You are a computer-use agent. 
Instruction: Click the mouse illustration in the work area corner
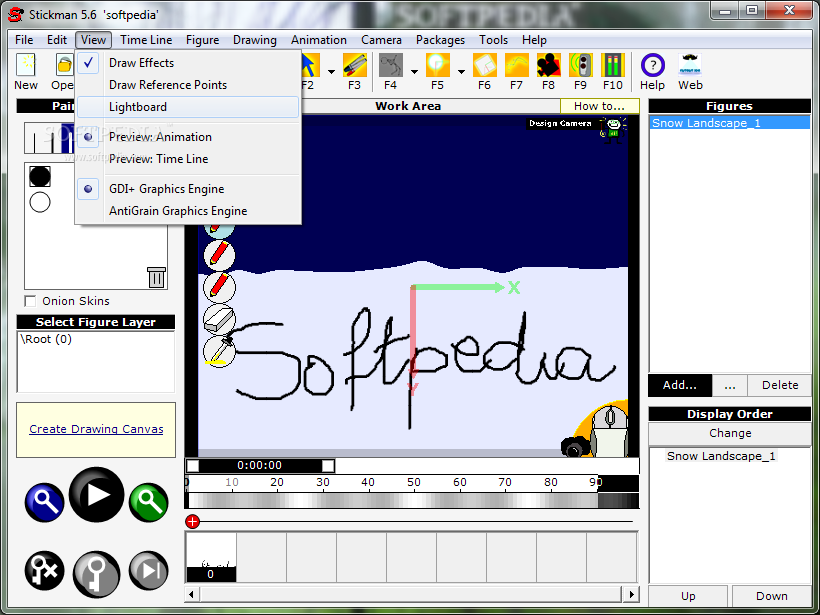(610, 430)
